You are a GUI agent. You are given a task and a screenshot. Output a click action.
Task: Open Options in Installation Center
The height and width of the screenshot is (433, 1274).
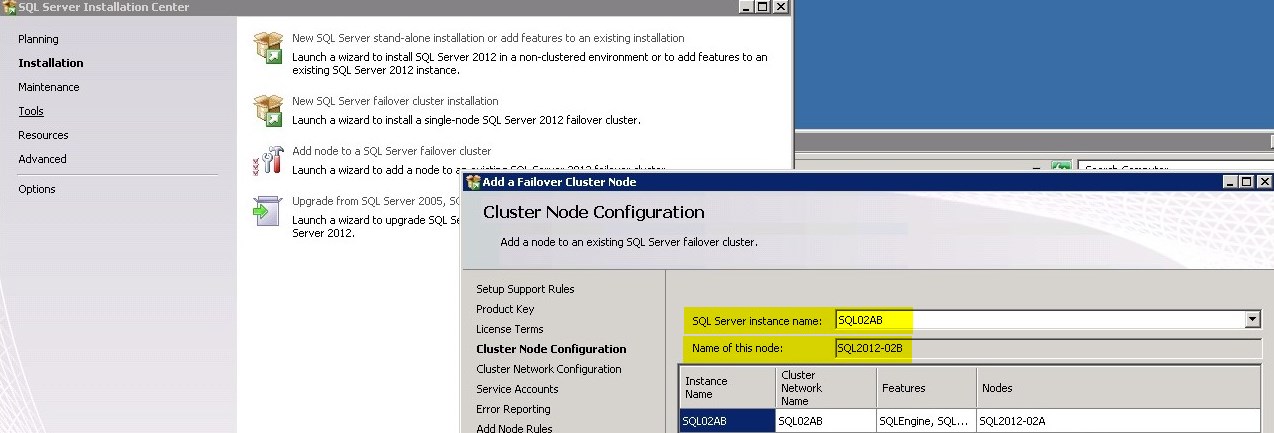[x=37, y=189]
